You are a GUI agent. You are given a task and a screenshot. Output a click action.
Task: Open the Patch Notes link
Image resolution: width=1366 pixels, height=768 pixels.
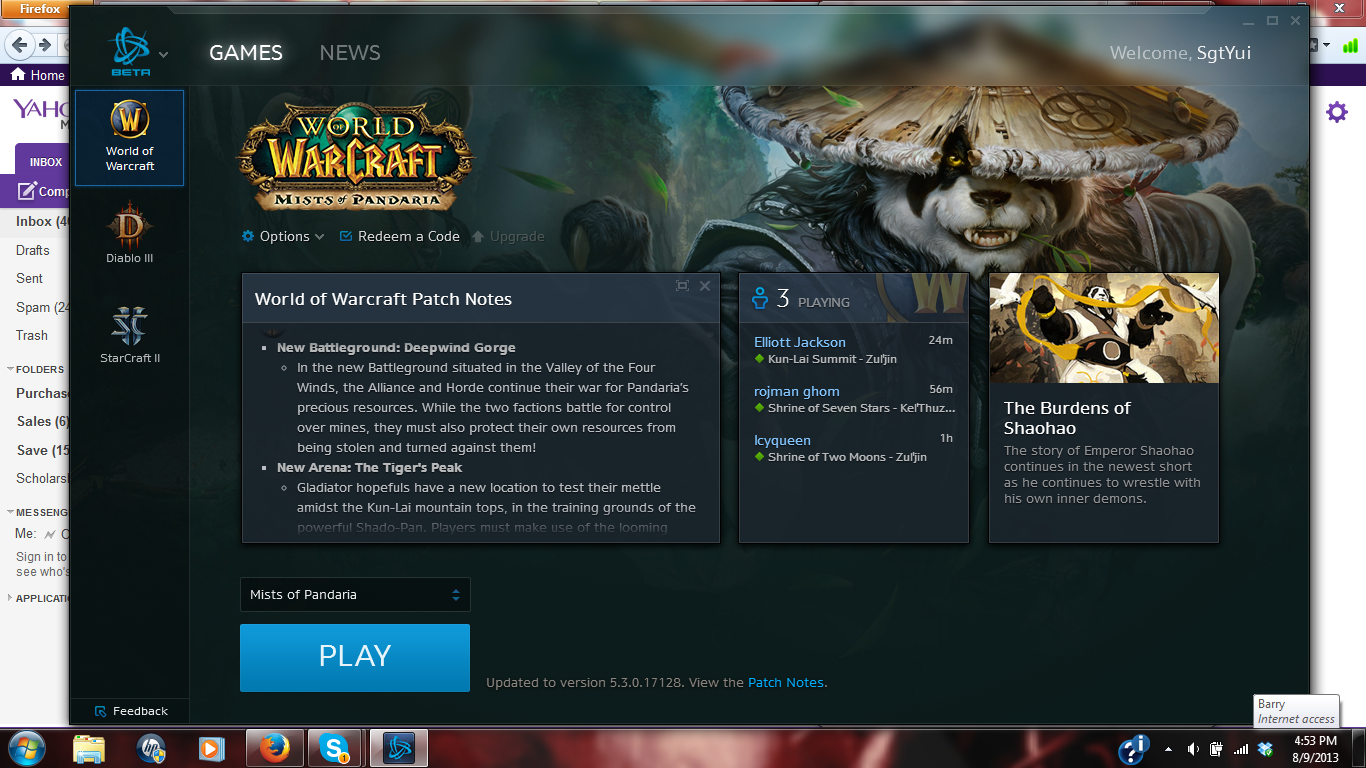click(x=786, y=682)
